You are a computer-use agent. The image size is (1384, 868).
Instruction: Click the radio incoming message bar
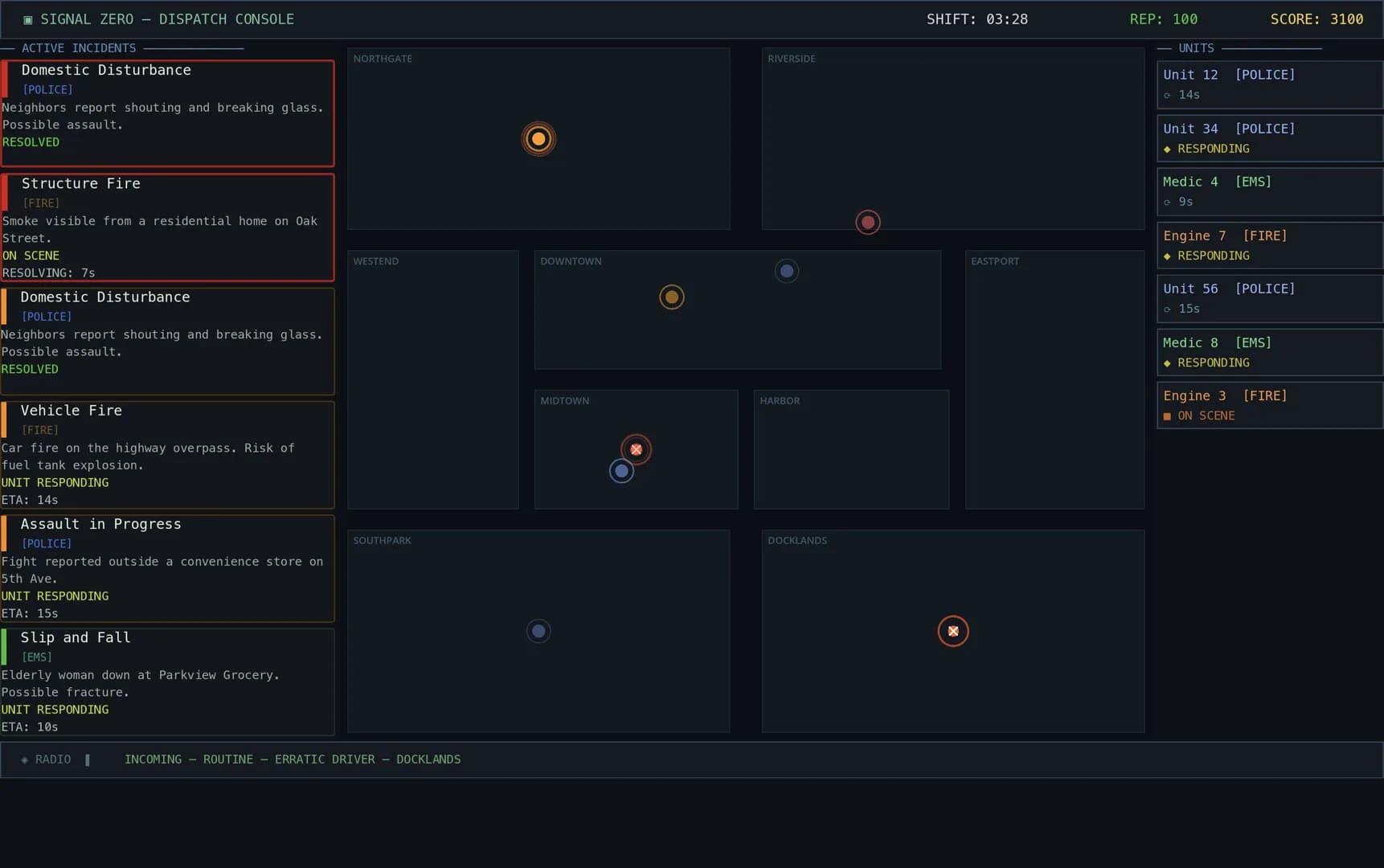[x=692, y=759]
